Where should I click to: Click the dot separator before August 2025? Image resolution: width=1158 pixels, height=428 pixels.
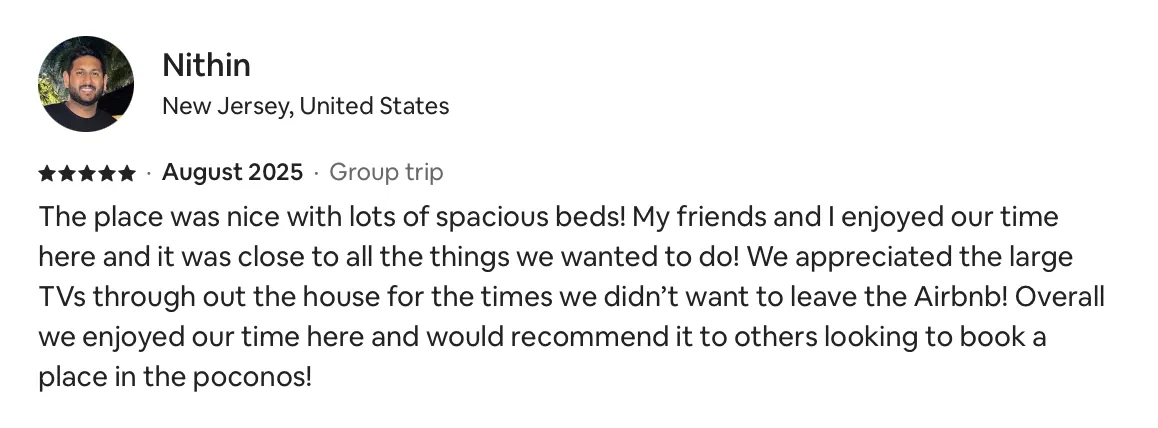(149, 173)
